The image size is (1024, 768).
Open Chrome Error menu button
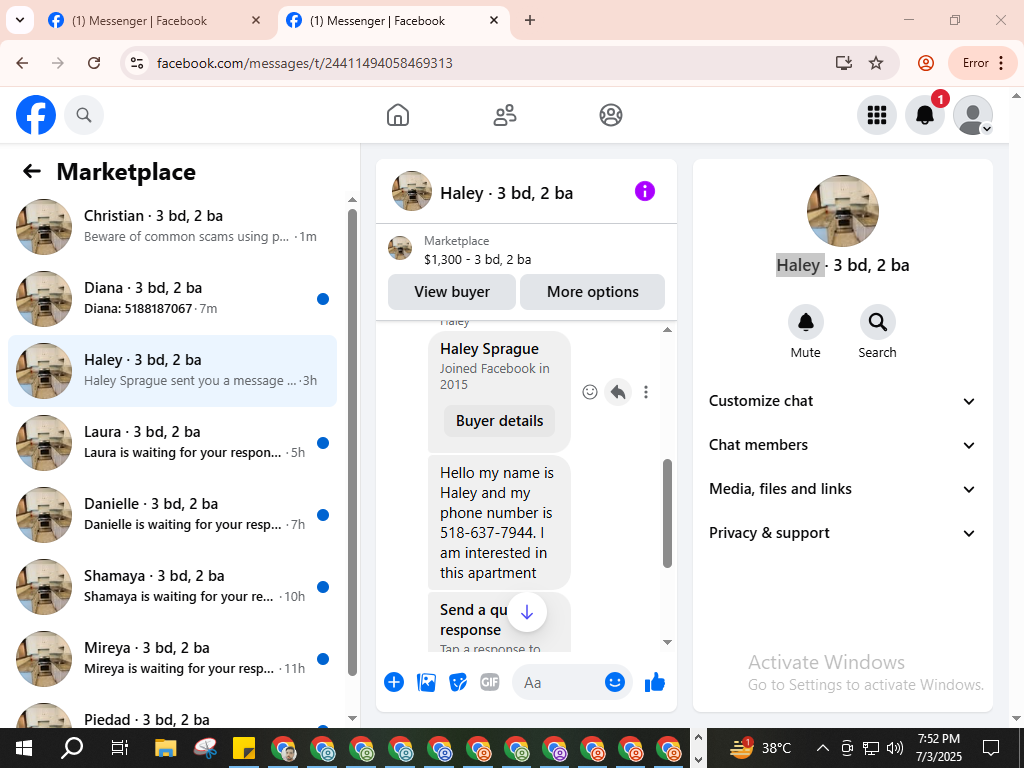point(983,63)
